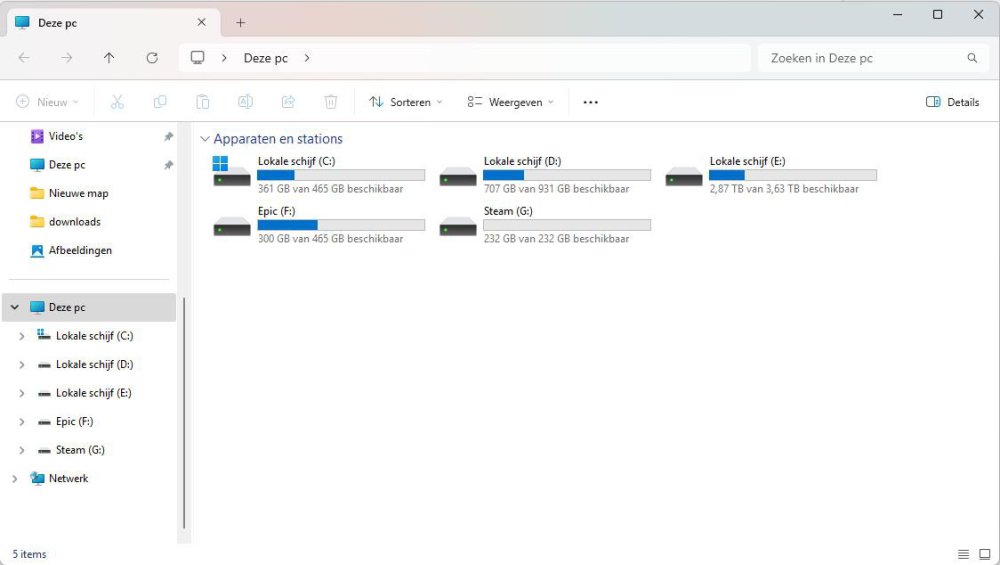
Task: Select the Deze pc window tab
Action: point(114,23)
